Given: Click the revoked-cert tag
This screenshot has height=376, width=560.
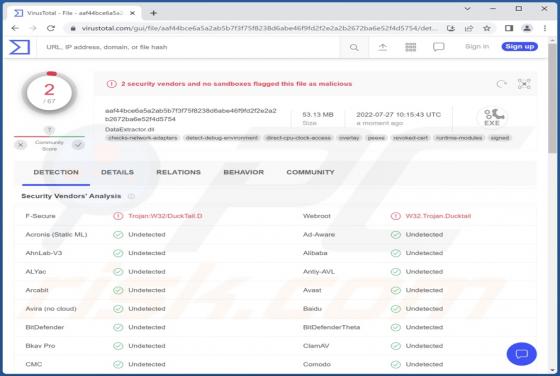Looking at the screenshot, I should coord(410,138).
